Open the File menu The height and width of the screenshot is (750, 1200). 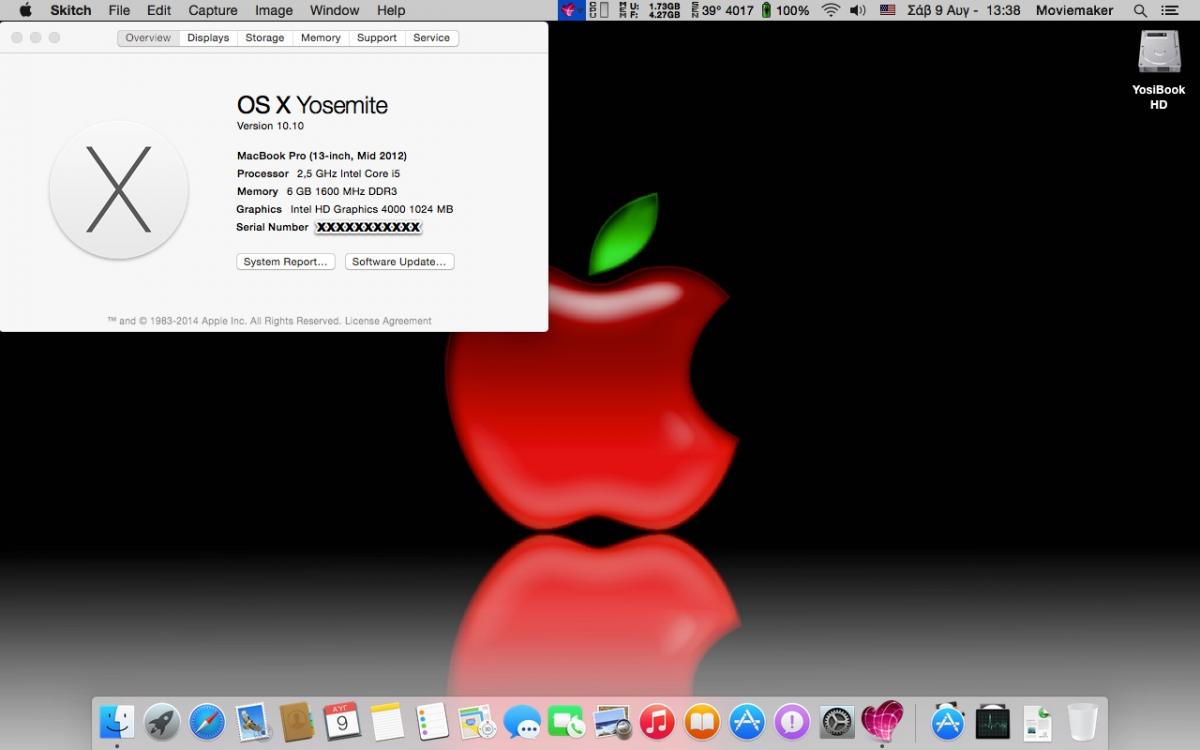pyautogui.click(x=119, y=10)
